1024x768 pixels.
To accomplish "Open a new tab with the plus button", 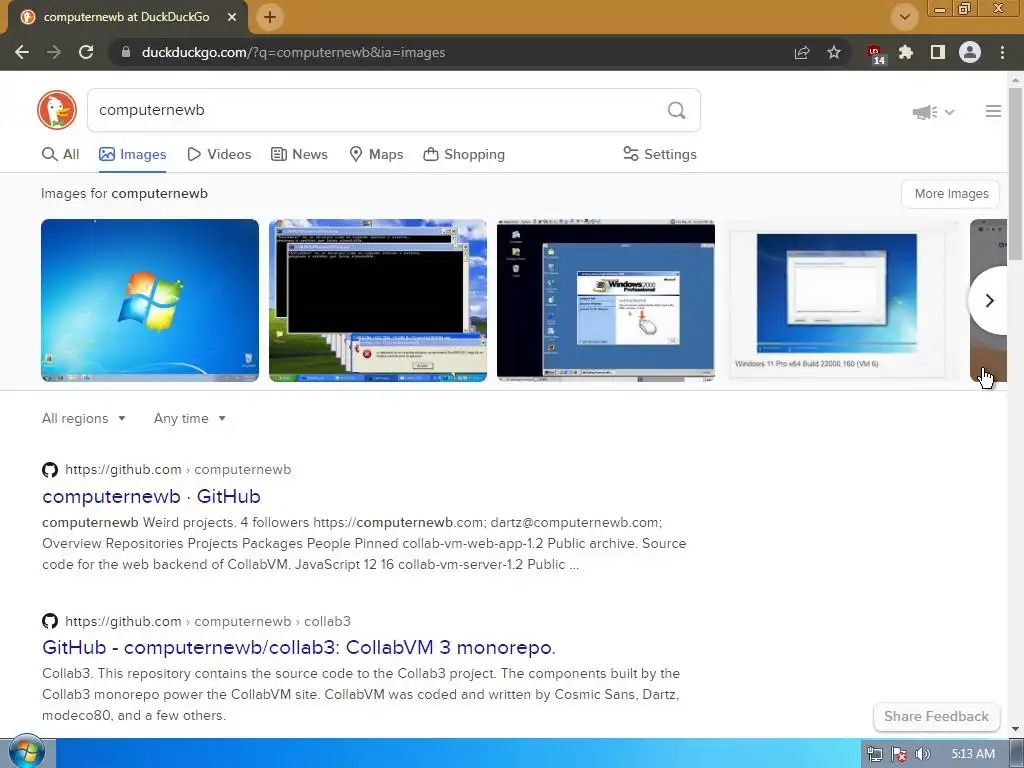I will [270, 17].
